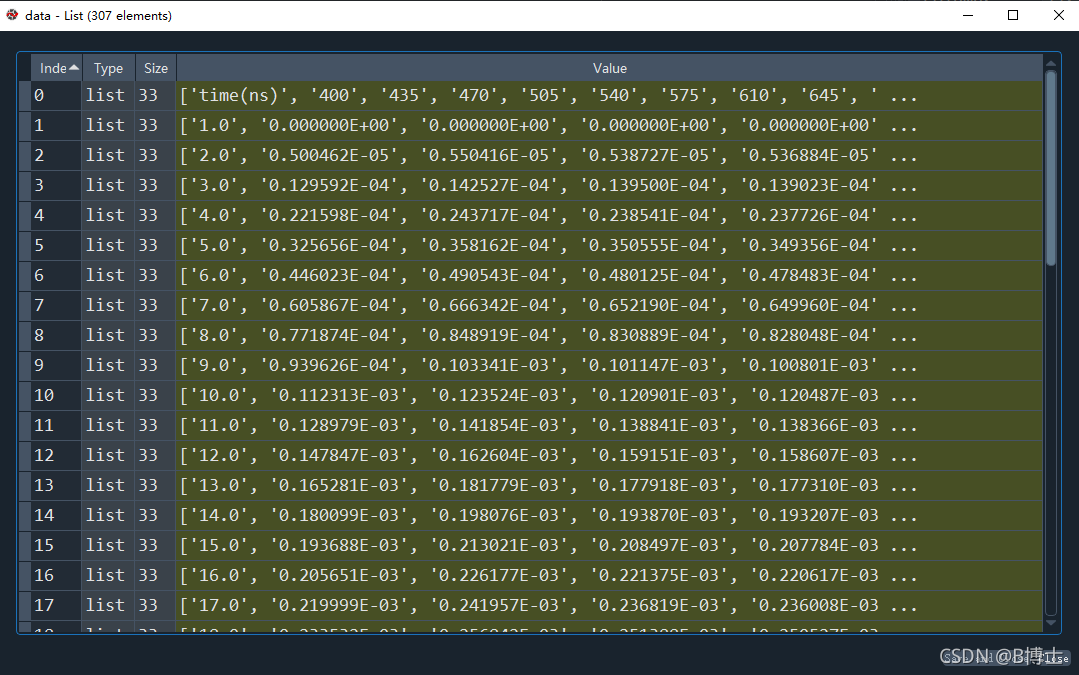Select the value cell starting with '14.0'

pyautogui.click(x=610, y=515)
